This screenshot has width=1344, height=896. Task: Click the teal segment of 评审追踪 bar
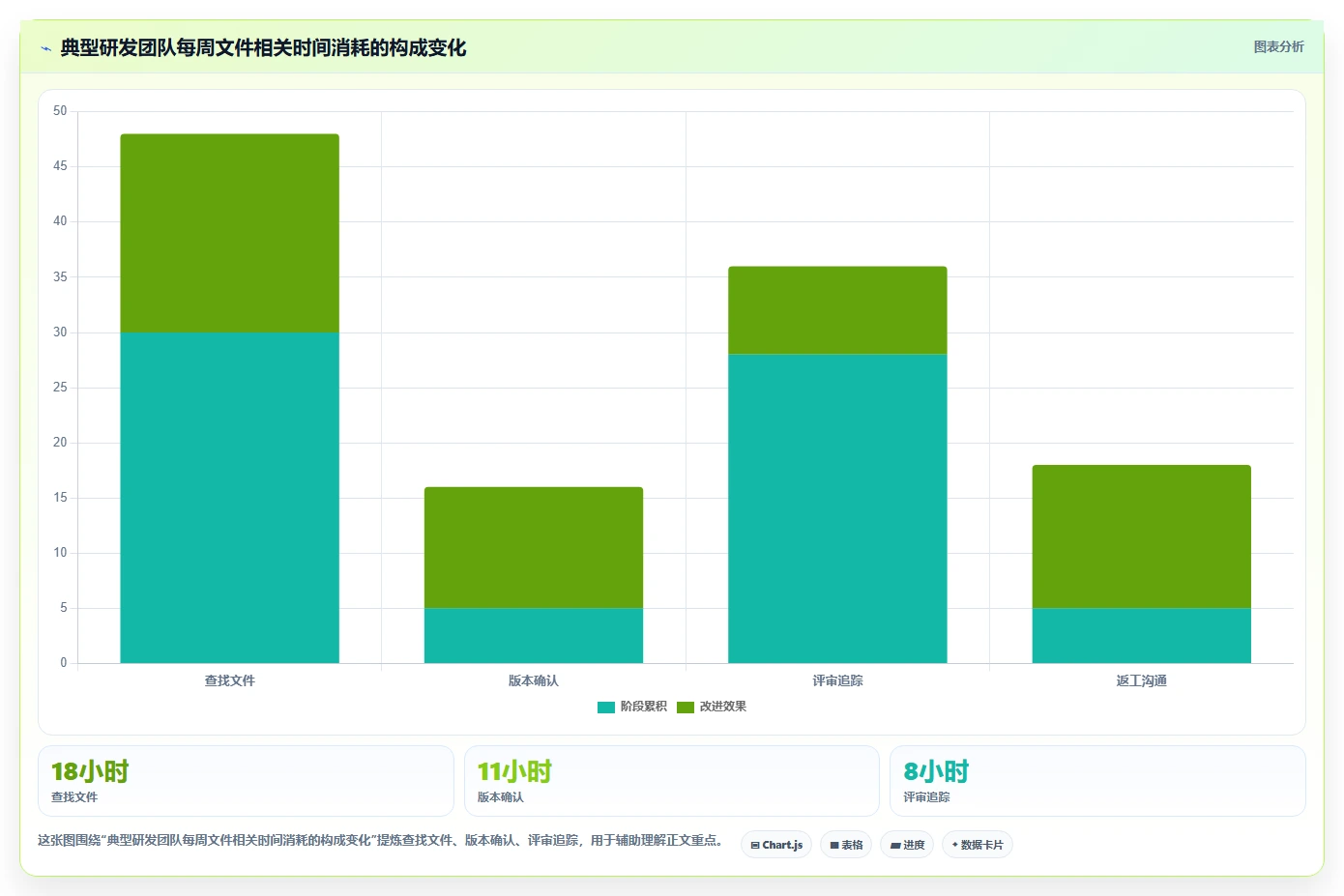coord(837,508)
